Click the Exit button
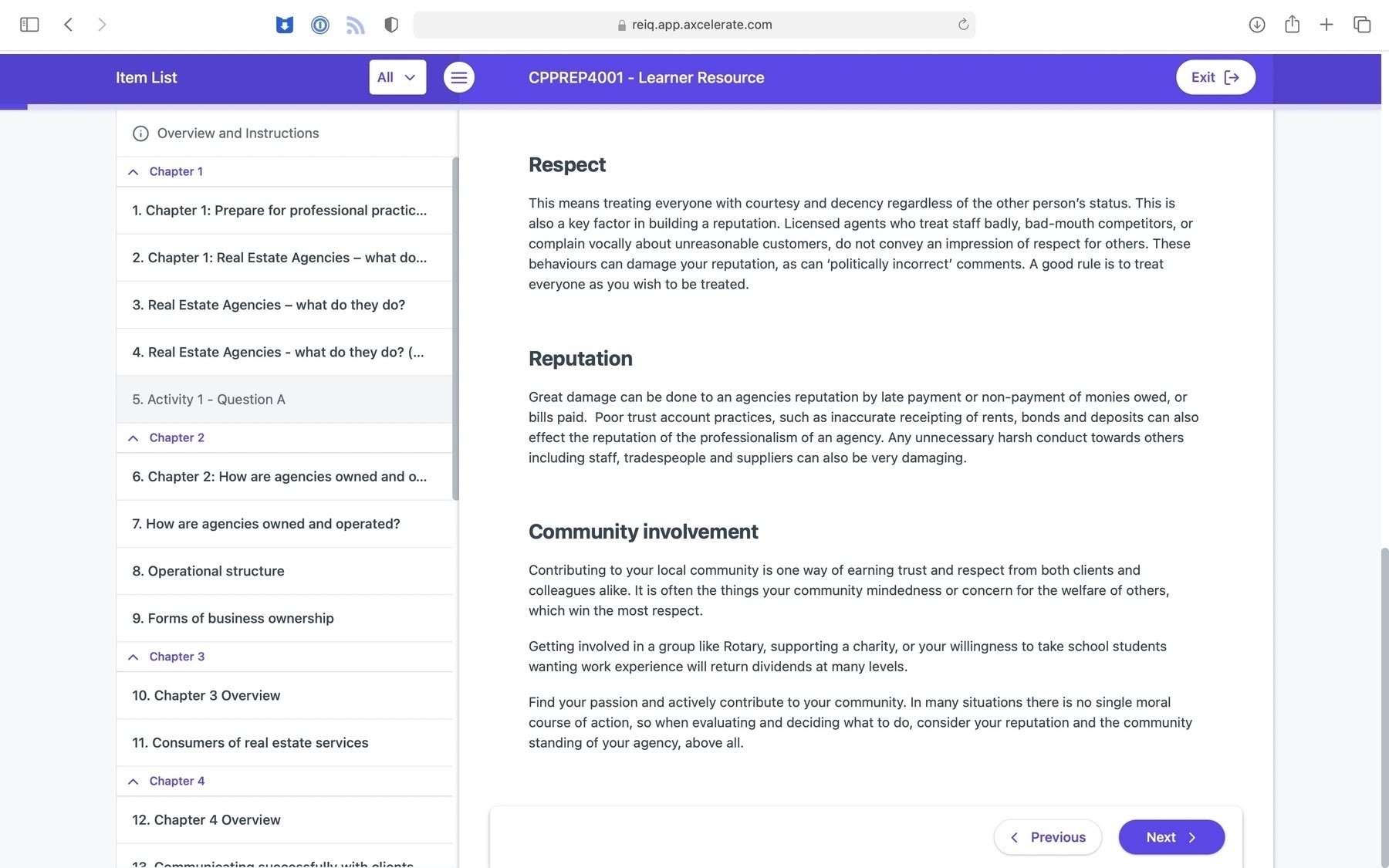Image resolution: width=1389 pixels, height=868 pixels. coord(1215,77)
